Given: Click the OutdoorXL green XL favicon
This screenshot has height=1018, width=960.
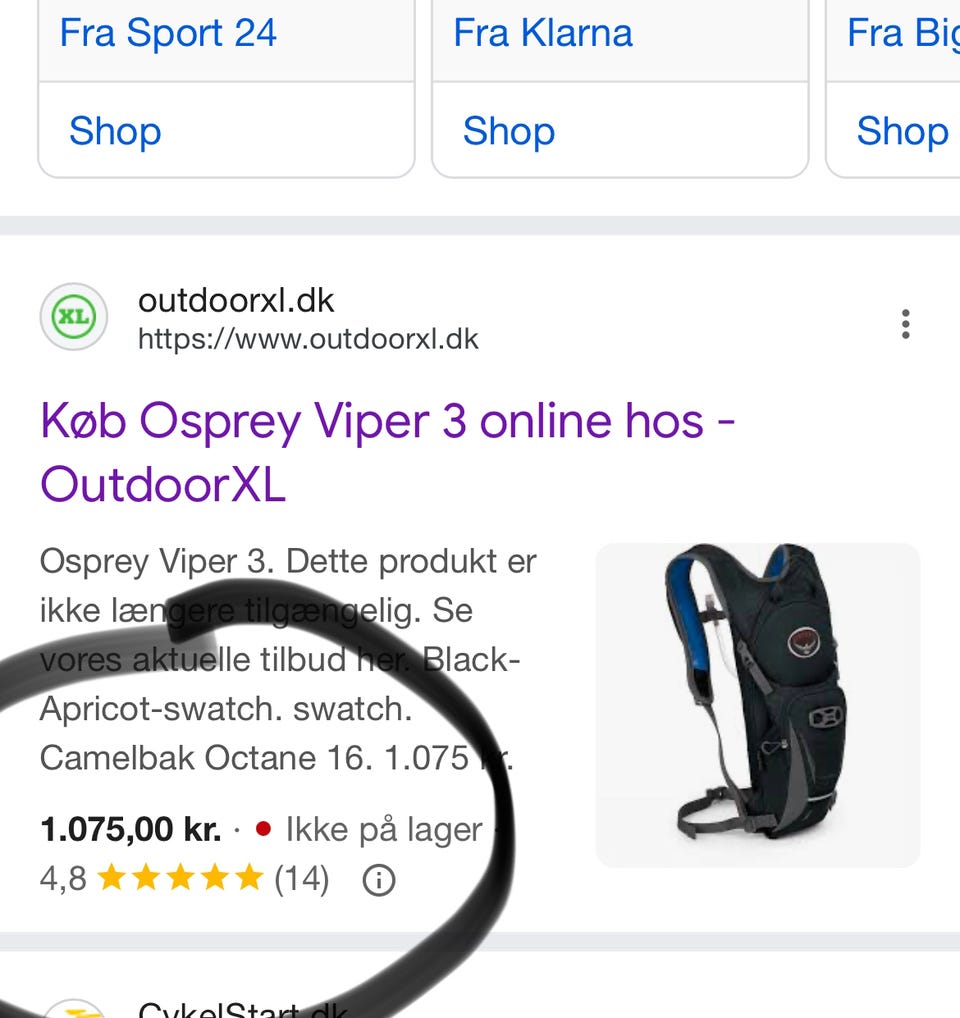Looking at the screenshot, I should point(74,317).
